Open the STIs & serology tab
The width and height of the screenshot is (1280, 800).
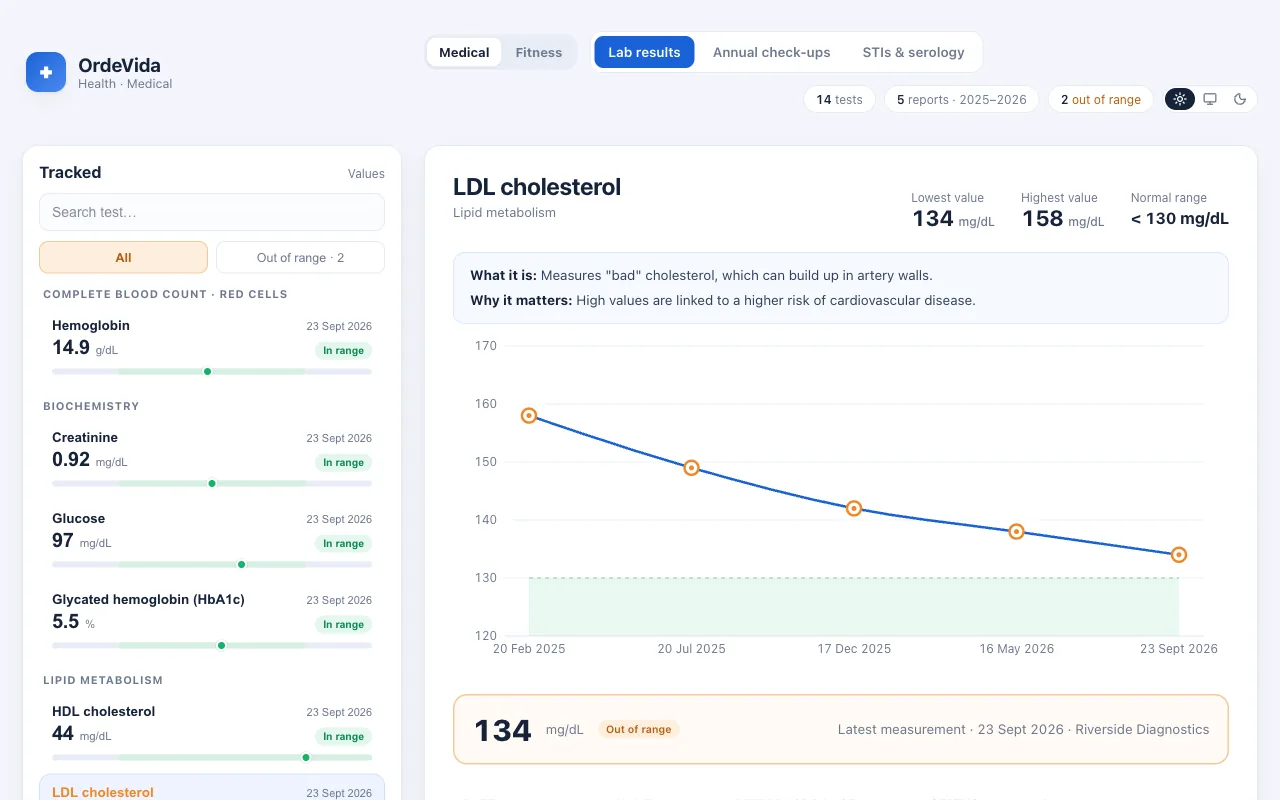point(914,52)
